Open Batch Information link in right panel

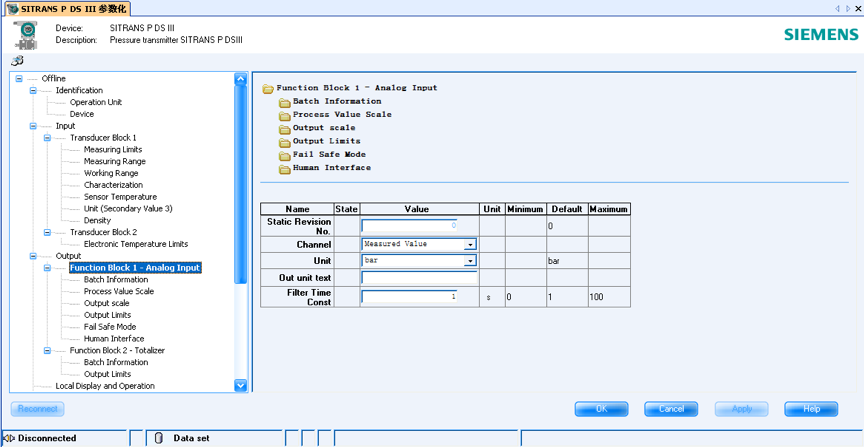point(337,101)
